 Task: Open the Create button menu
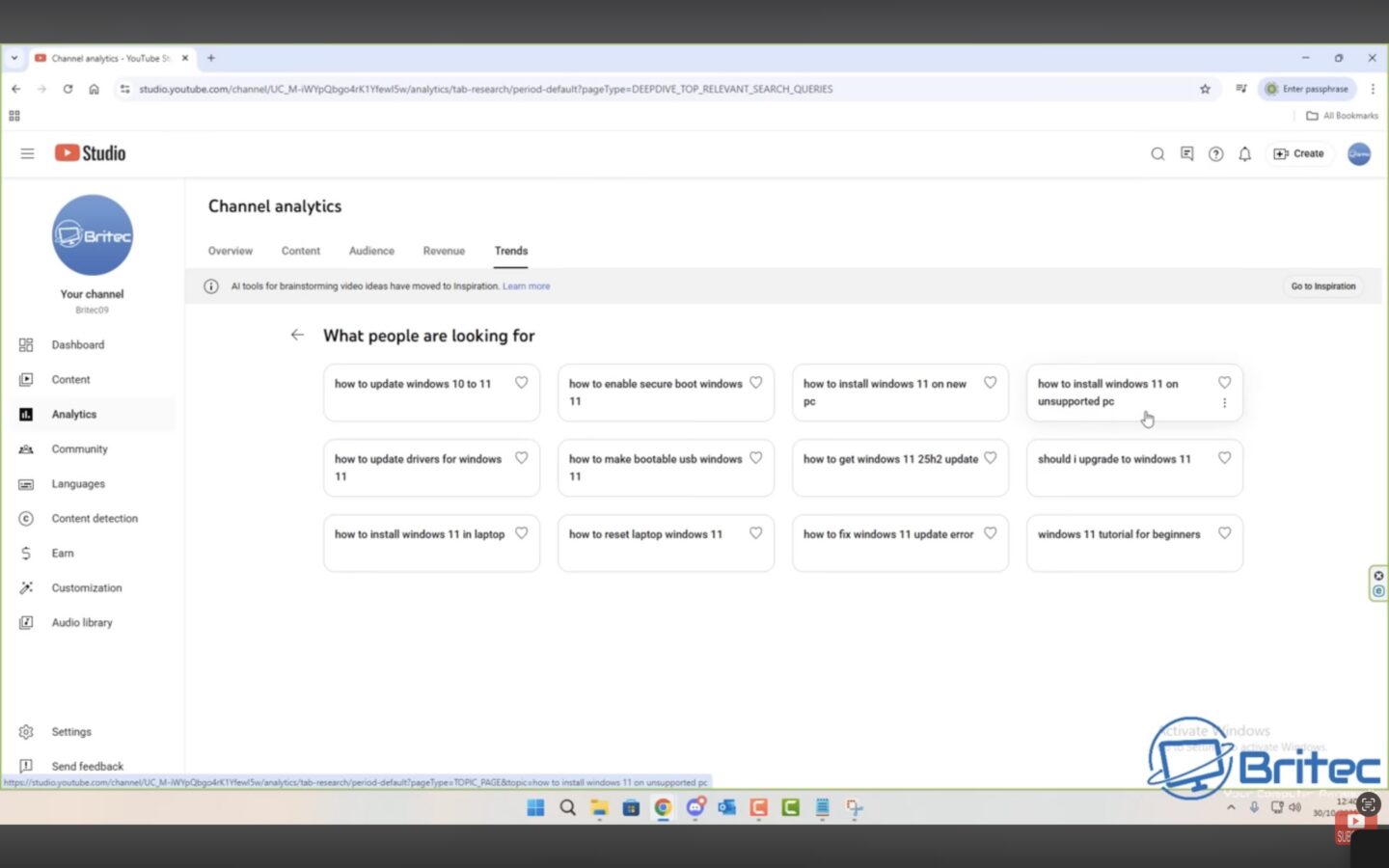click(1298, 154)
